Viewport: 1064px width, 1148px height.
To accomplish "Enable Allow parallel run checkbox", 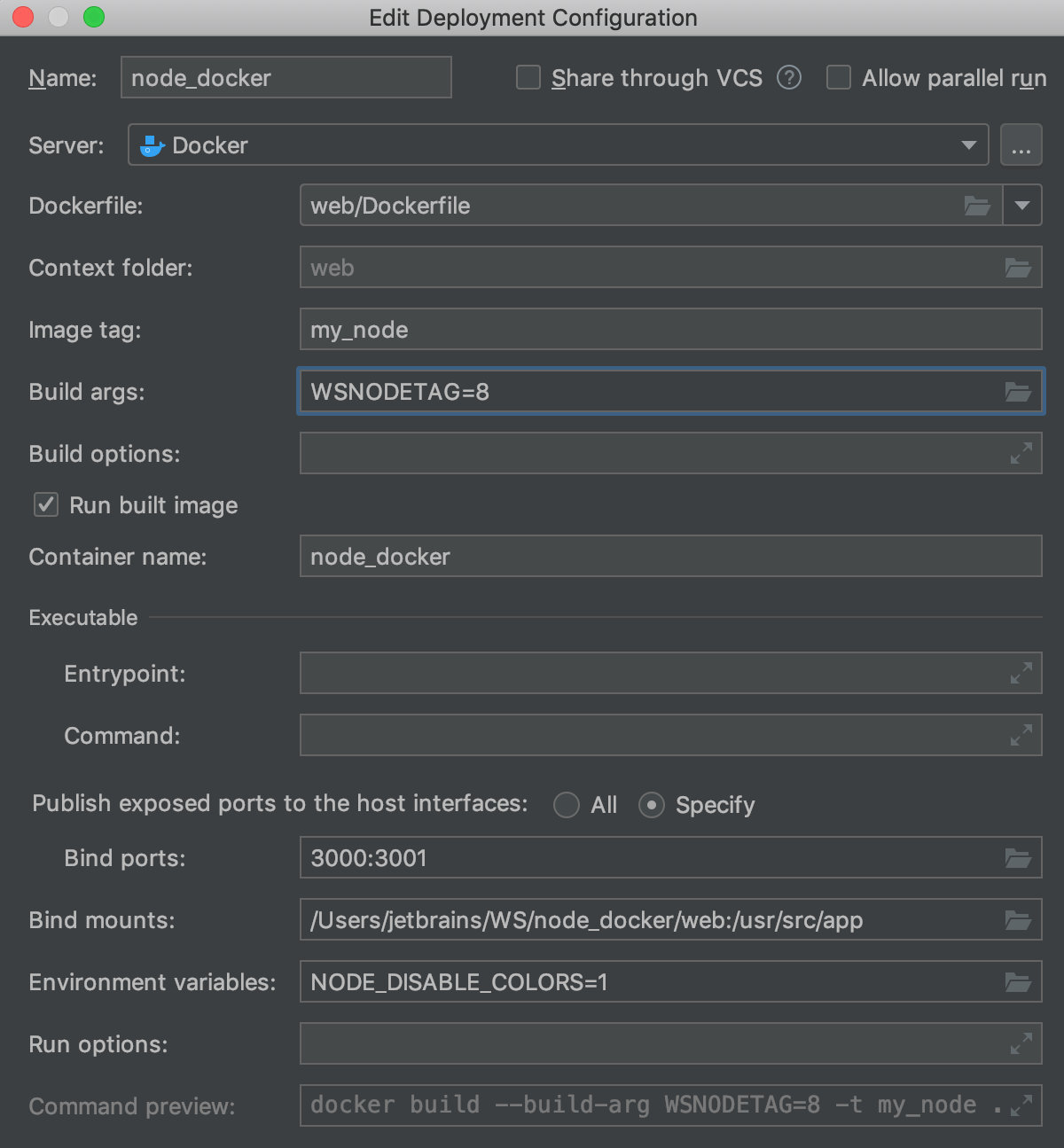I will point(839,78).
